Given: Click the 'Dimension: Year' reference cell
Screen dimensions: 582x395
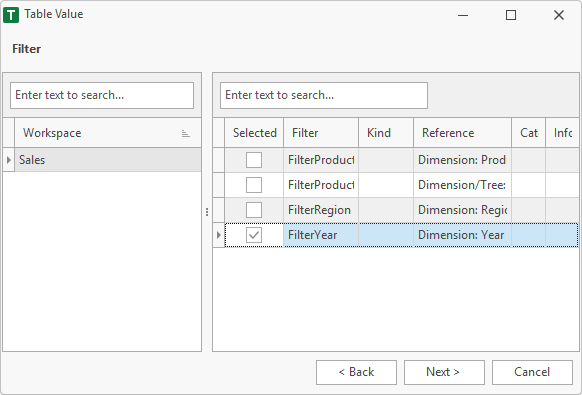Looking at the screenshot, I should pyautogui.click(x=462, y=235).
